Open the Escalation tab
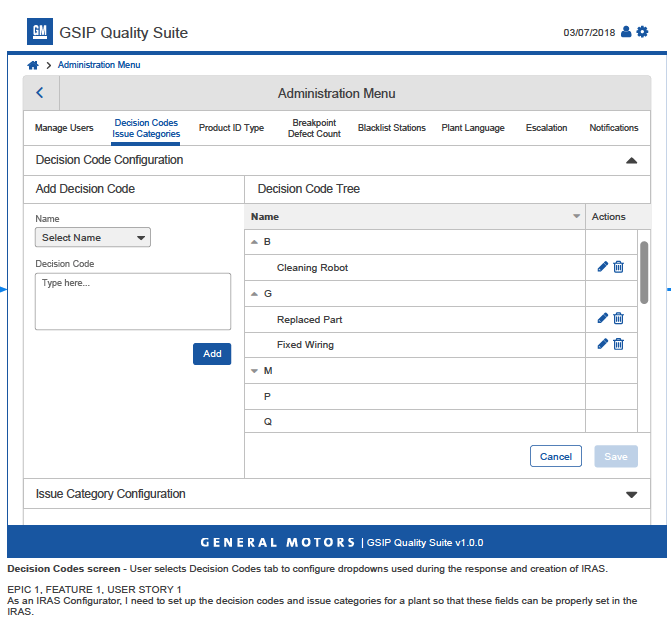Image resolution: width=671 pixels, height=621 pixels. coord(546,128)
